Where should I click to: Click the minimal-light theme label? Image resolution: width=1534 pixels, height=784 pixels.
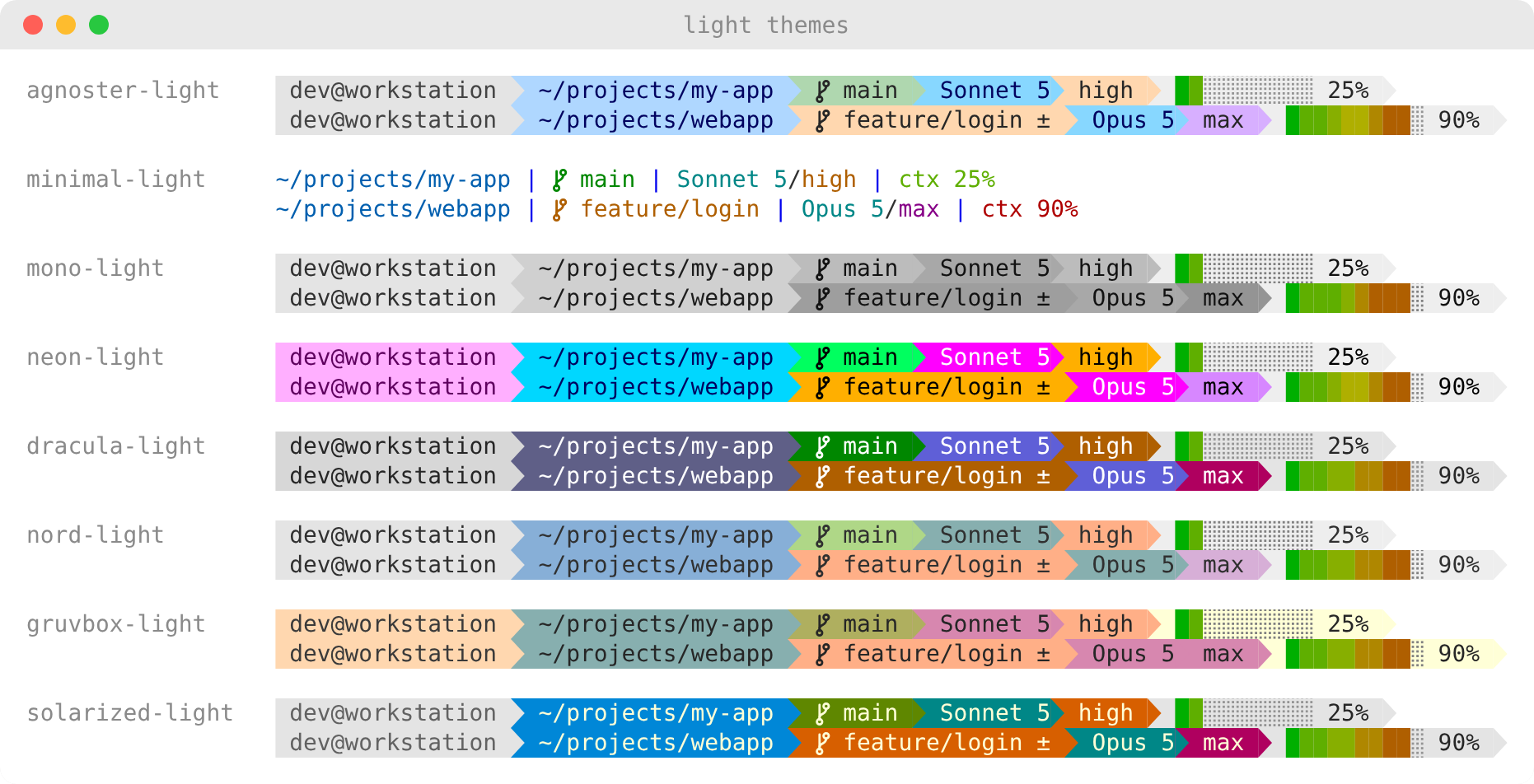(x=116, y=180)
